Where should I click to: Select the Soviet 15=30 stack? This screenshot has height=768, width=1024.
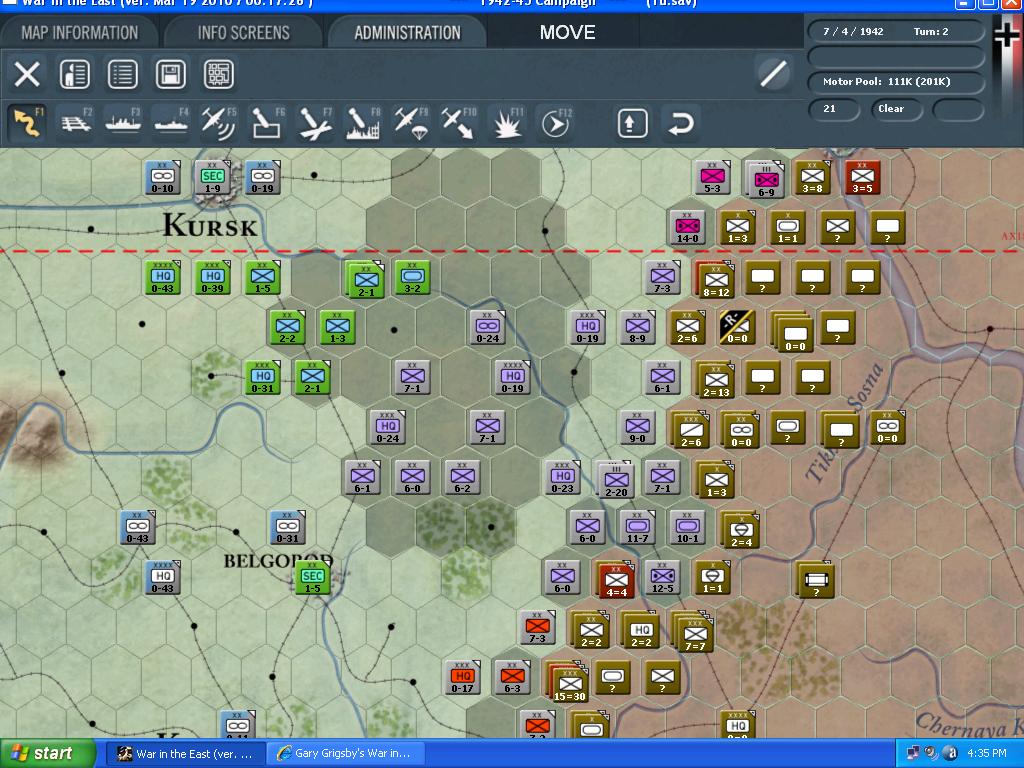click(x=568, y=682)
